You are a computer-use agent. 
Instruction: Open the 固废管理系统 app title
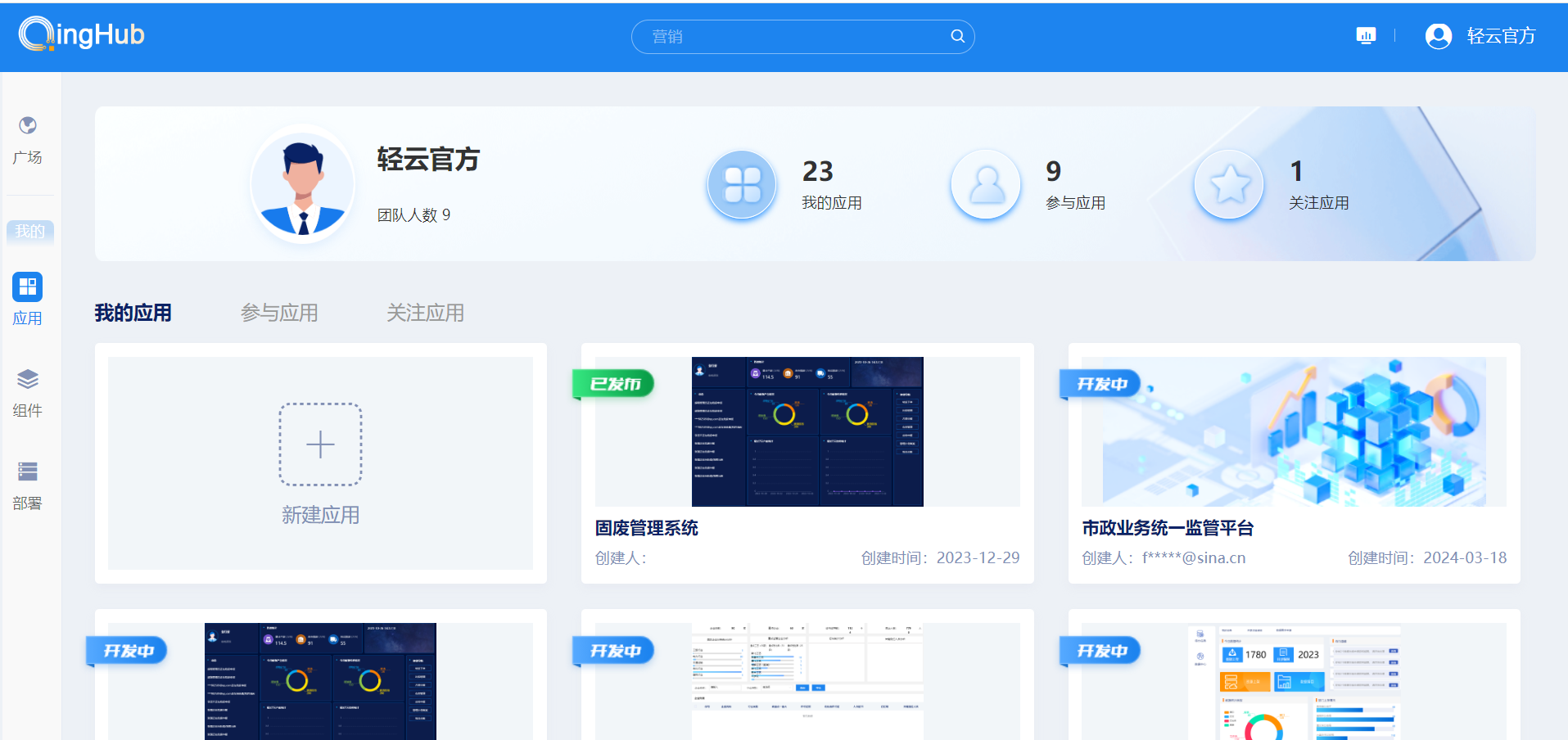(647, 528)
